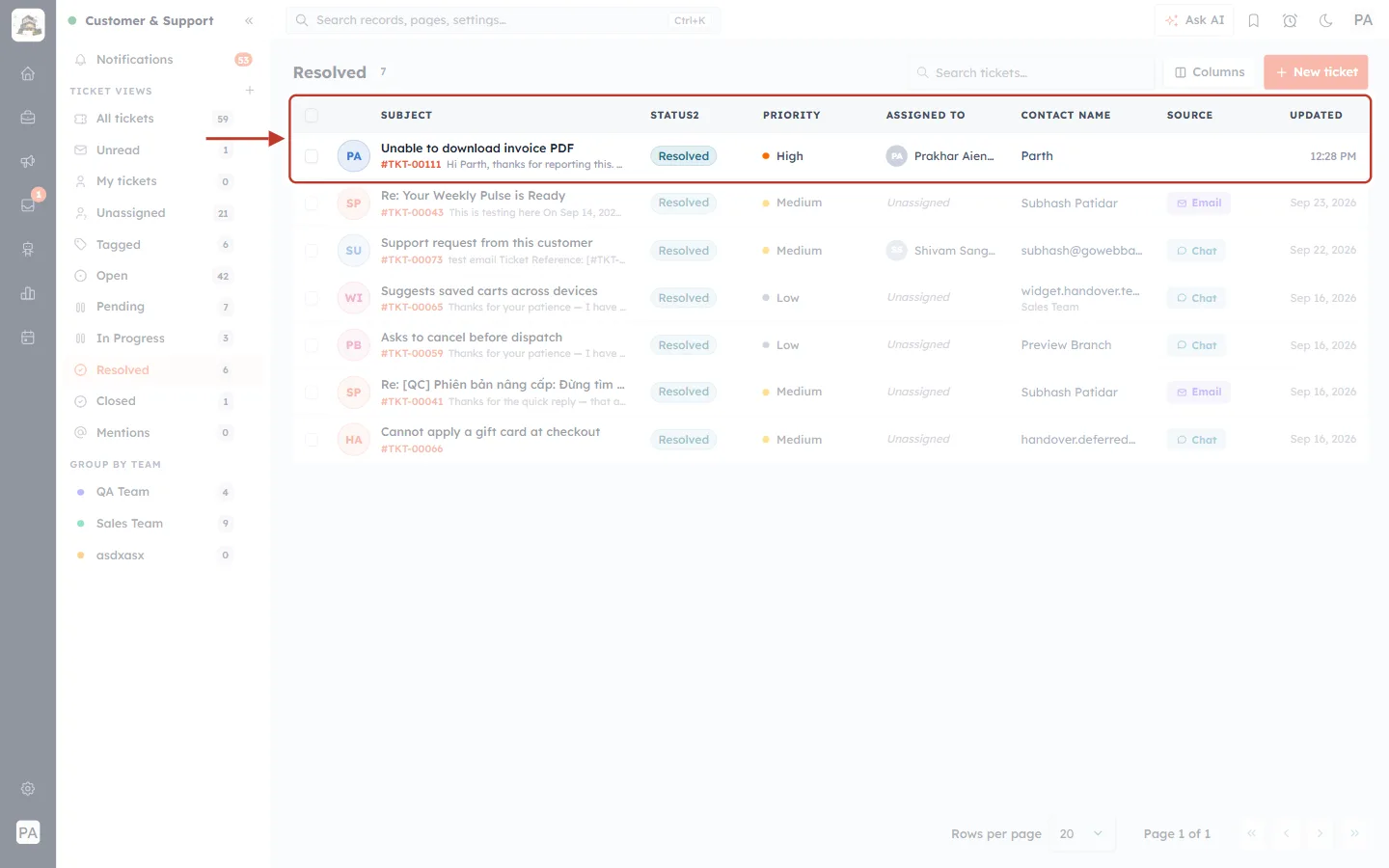Select the checkbox for 'Re: Your Weekly Pulse is Ready'

point(312,203)
